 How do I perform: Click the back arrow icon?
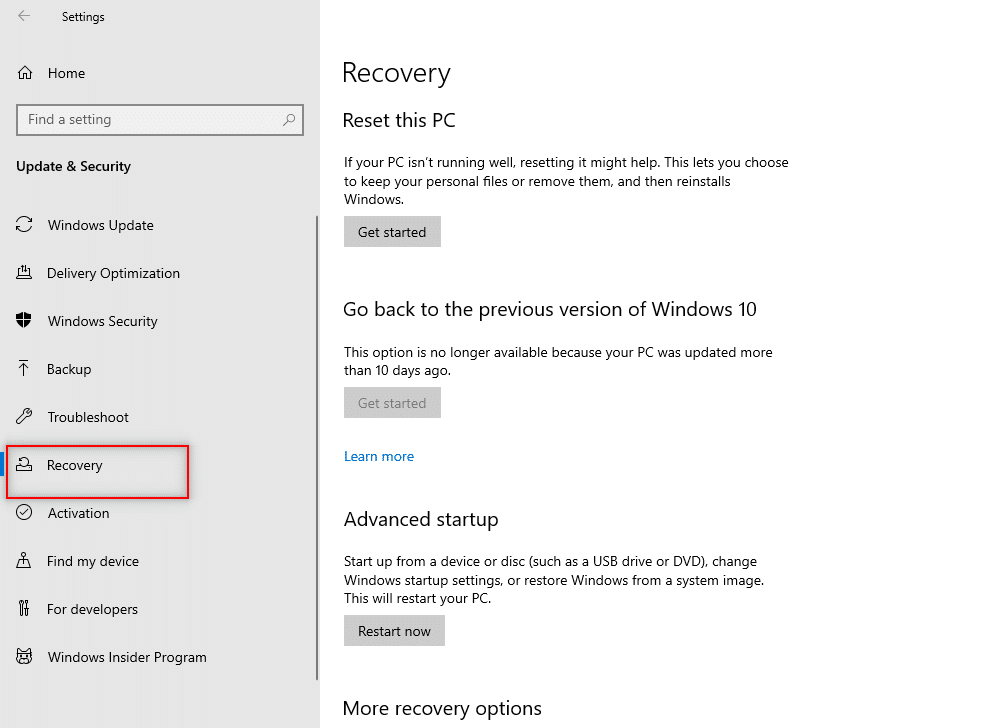(24, 16)
